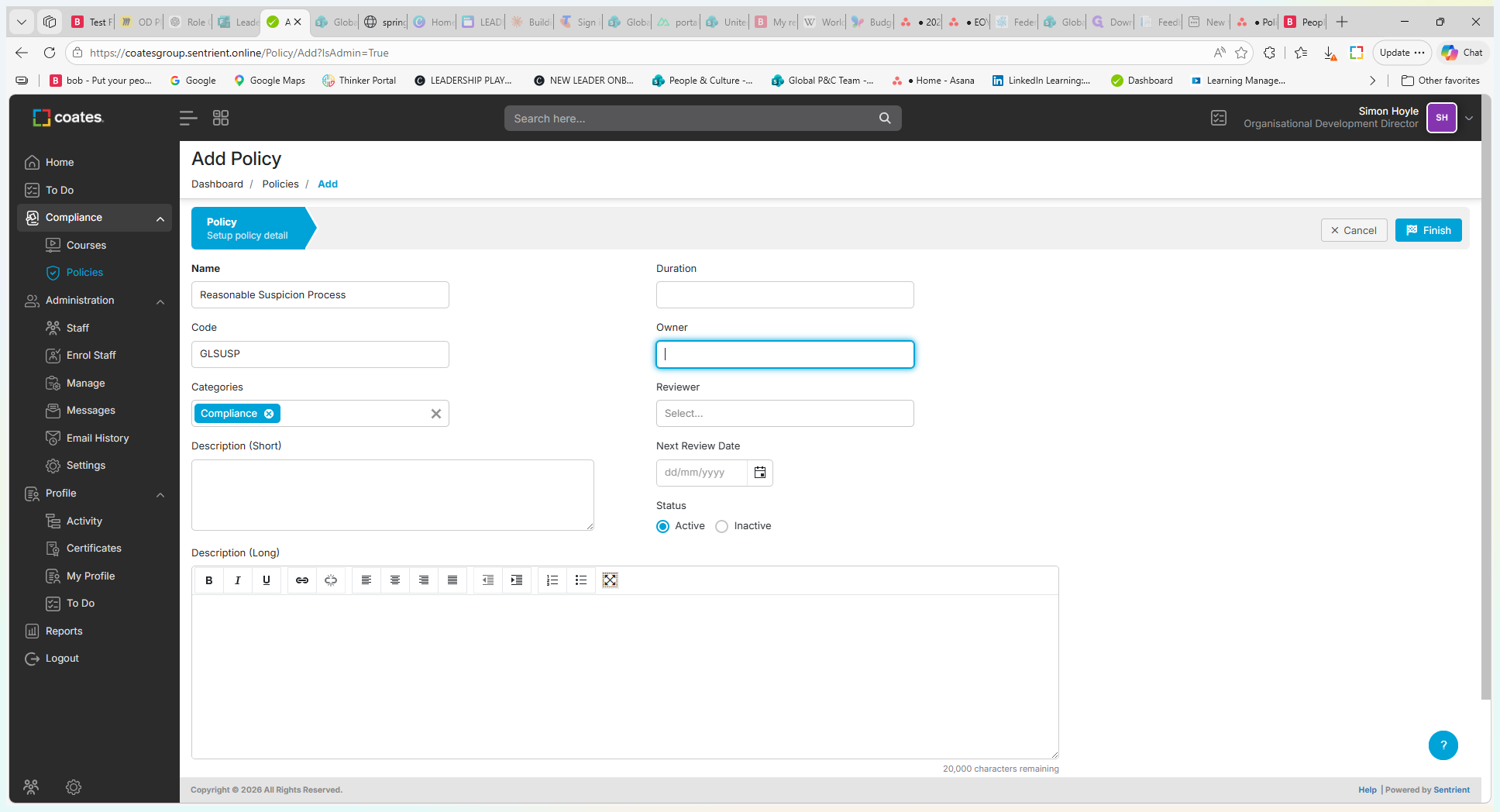Click the Finish button
The image size is (1500, 812).
(x=1428, y=230)
